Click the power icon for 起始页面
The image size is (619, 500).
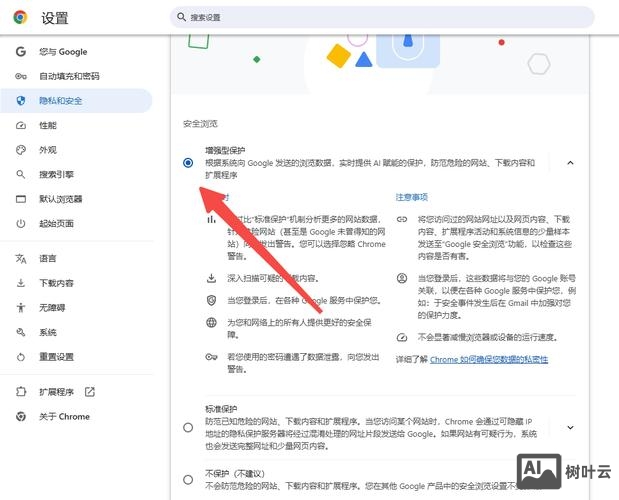click(x=21, y=223)
